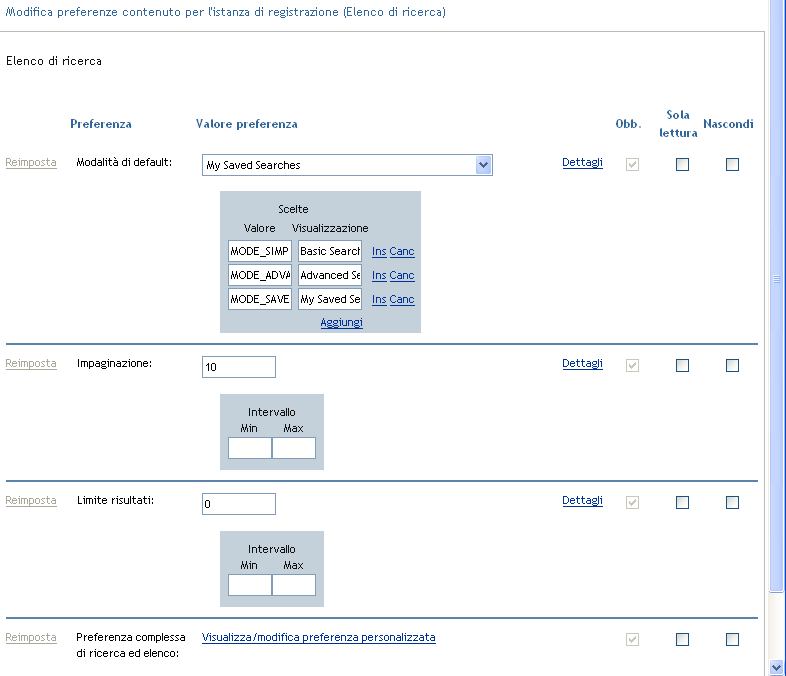Open the Modalità di default dropdown
786x676 pixels.
pyautogui.click(x=483, y=165)
